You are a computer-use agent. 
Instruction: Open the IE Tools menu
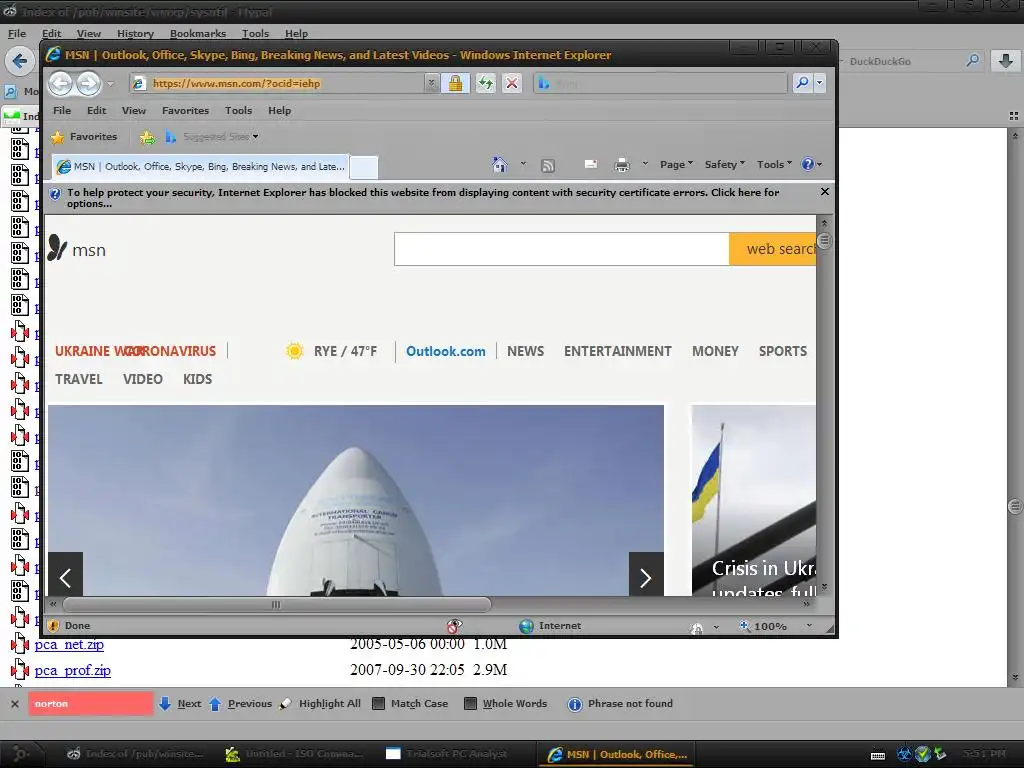[x=238, y=110]
